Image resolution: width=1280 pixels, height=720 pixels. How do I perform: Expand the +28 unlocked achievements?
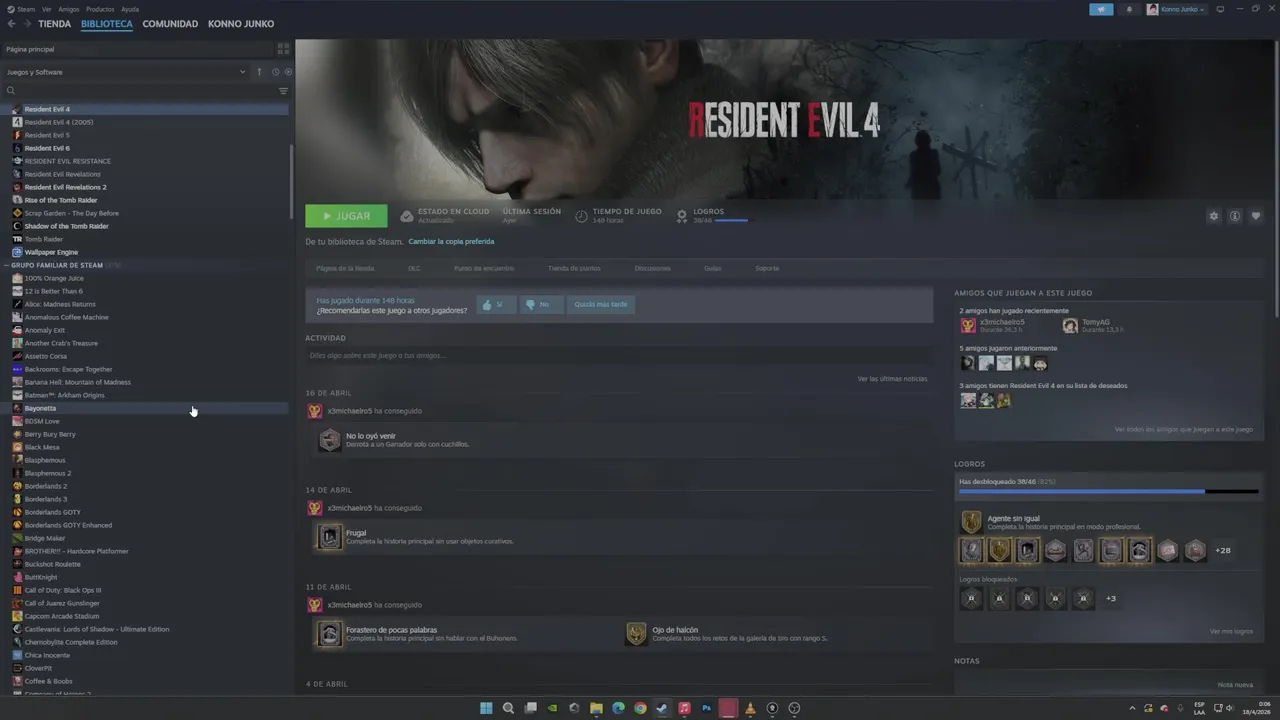[x=1223, y=550]
